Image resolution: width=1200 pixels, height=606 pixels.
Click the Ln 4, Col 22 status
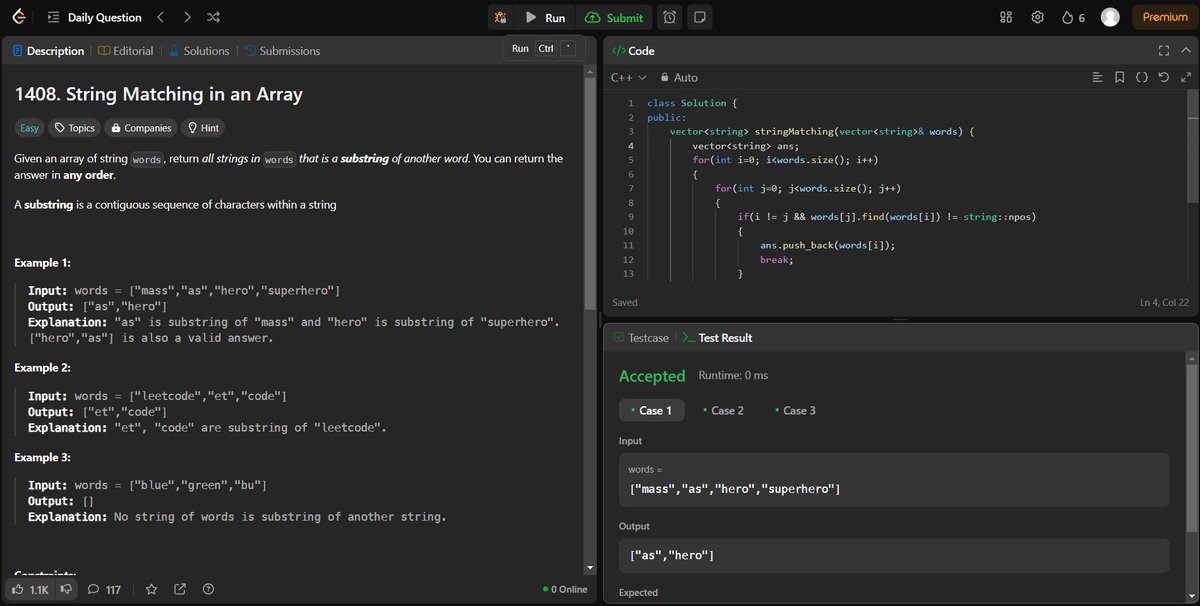point(1164,302)
